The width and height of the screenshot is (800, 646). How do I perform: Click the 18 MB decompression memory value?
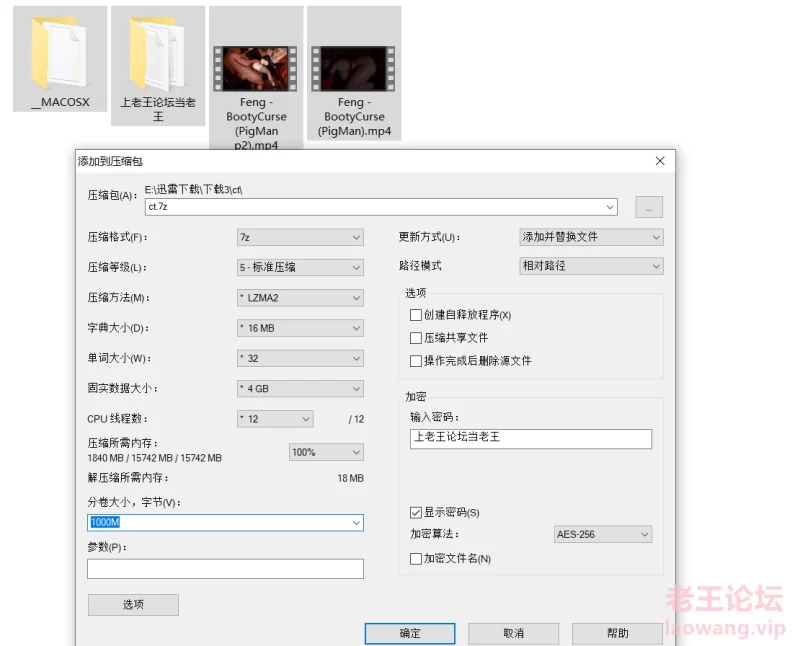[x=351, y=478]
